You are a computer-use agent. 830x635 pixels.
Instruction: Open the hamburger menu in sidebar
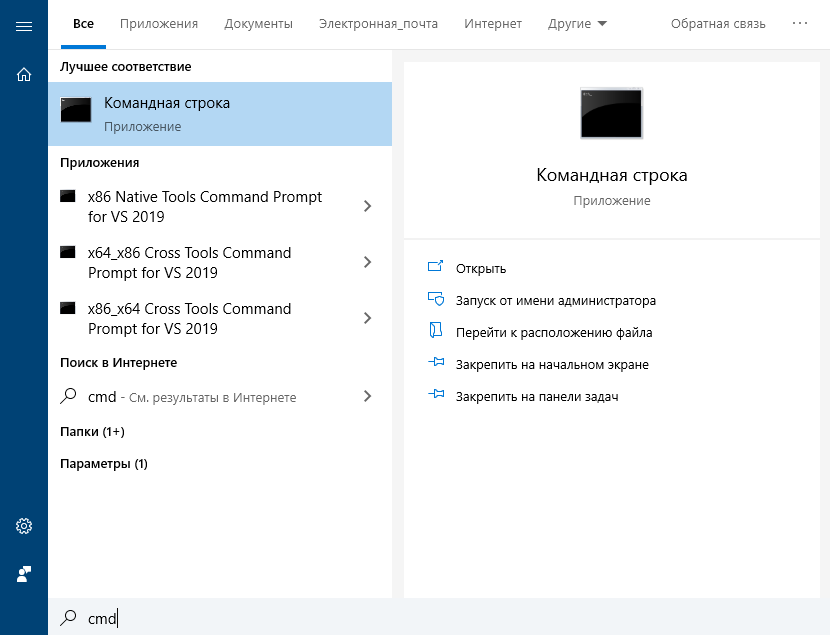(24, 26)
